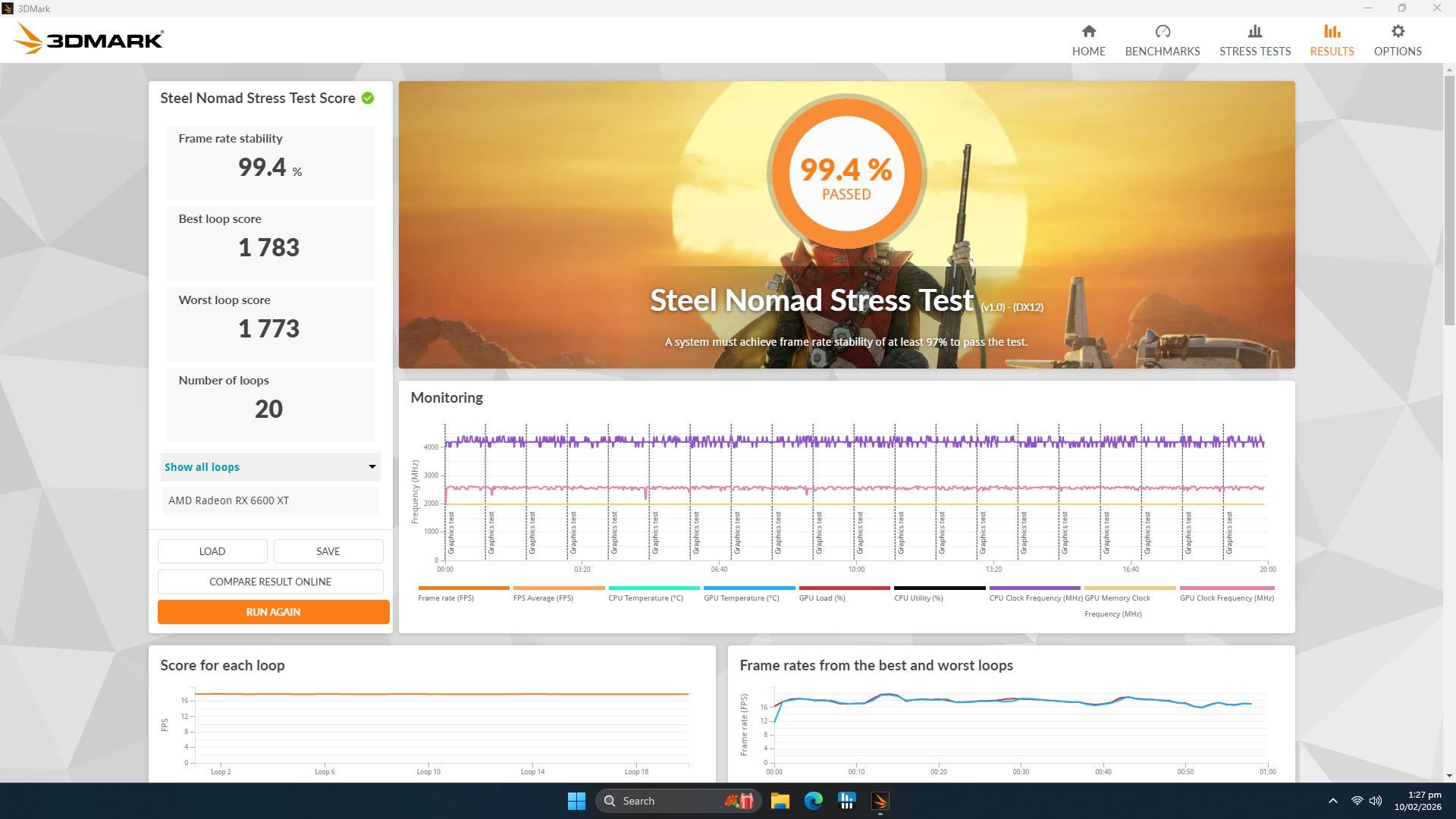
Task: Open the Wi-Fi network status icon
Action: [1357, 801]
